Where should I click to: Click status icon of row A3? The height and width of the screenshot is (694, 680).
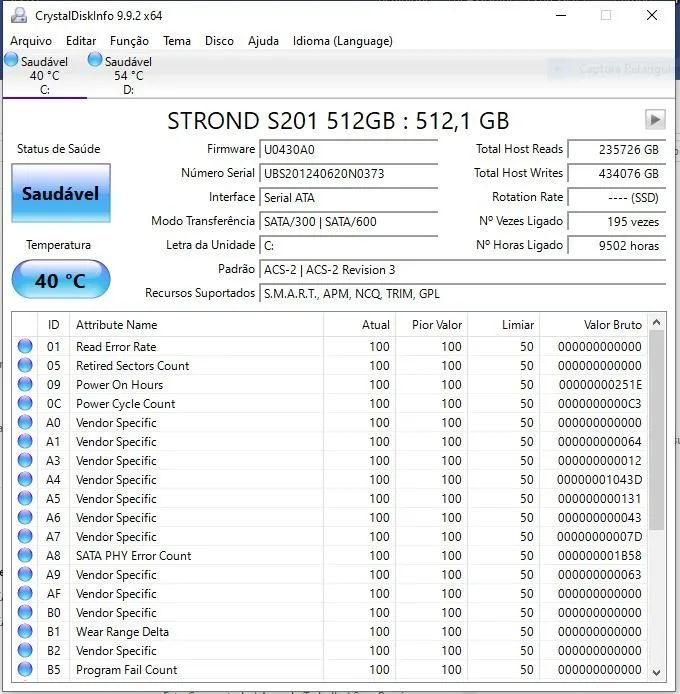coord(25,460)
